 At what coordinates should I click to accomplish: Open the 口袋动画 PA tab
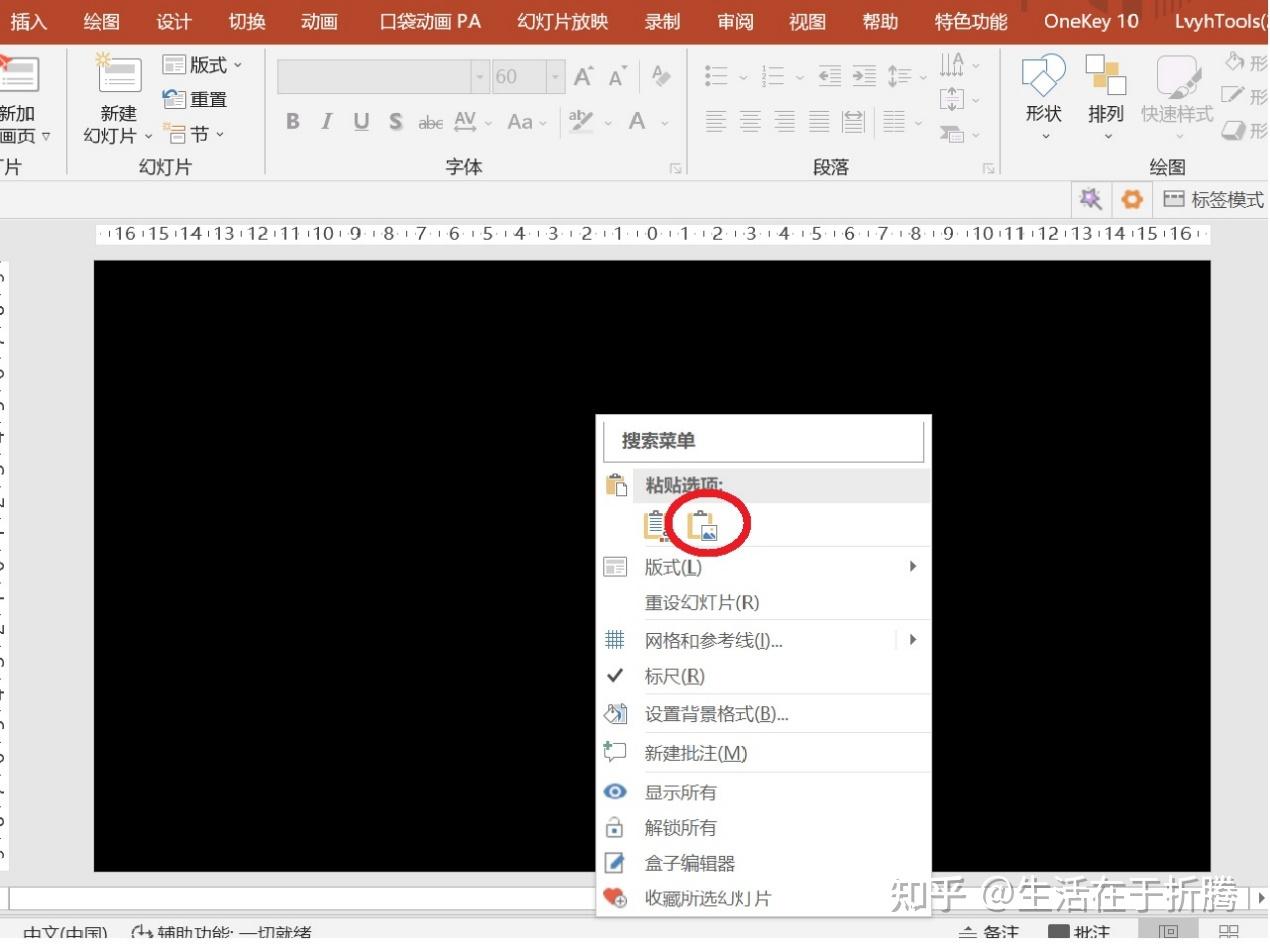(x=430, y=21)
